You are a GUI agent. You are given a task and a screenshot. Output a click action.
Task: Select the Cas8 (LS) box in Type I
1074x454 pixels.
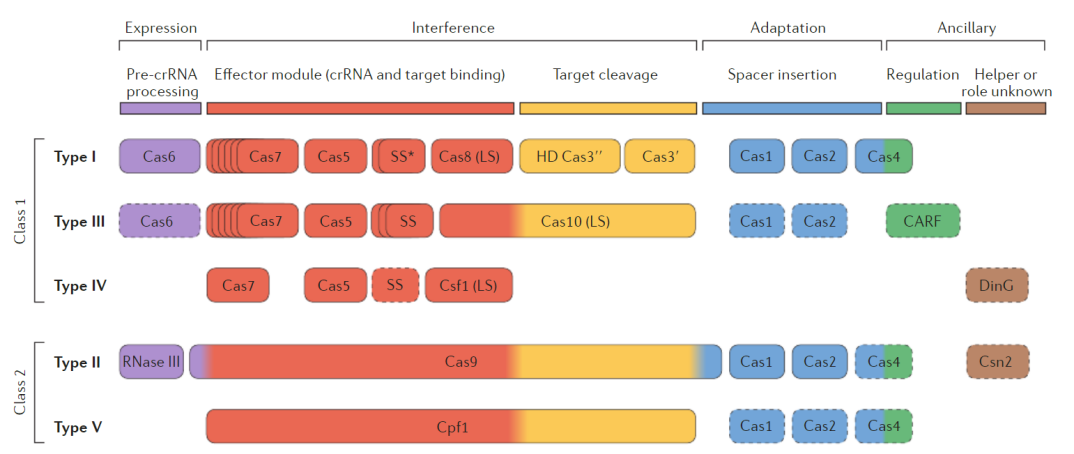click(x=471, y=156)
